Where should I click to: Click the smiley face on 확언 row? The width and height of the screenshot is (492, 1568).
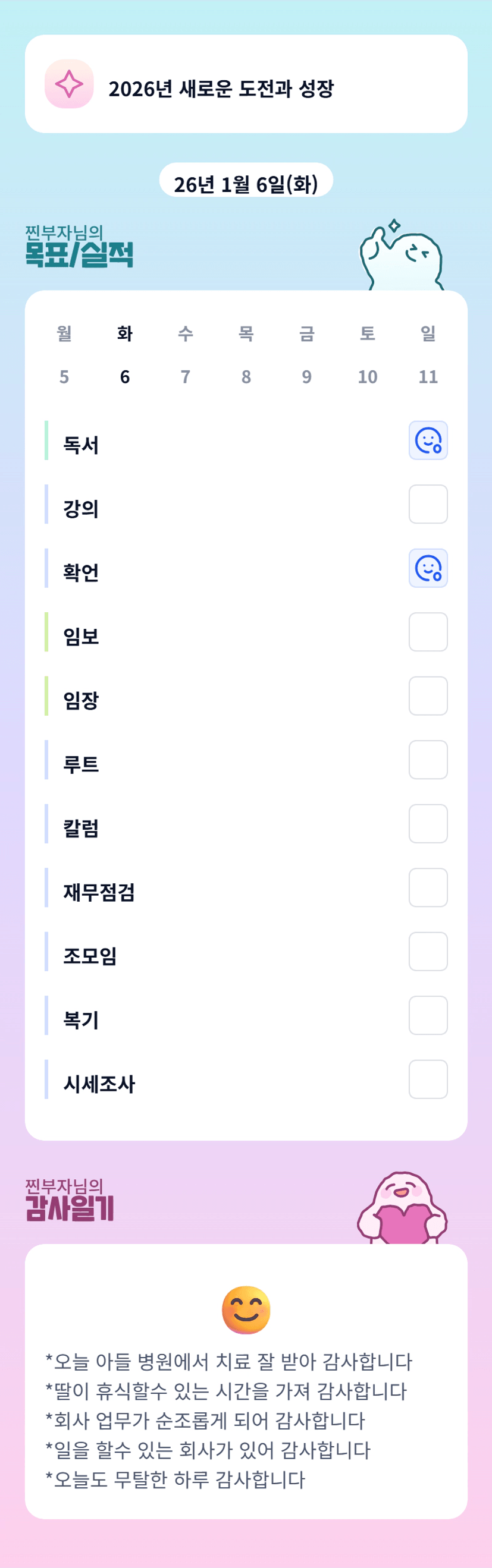click(428, 568)
